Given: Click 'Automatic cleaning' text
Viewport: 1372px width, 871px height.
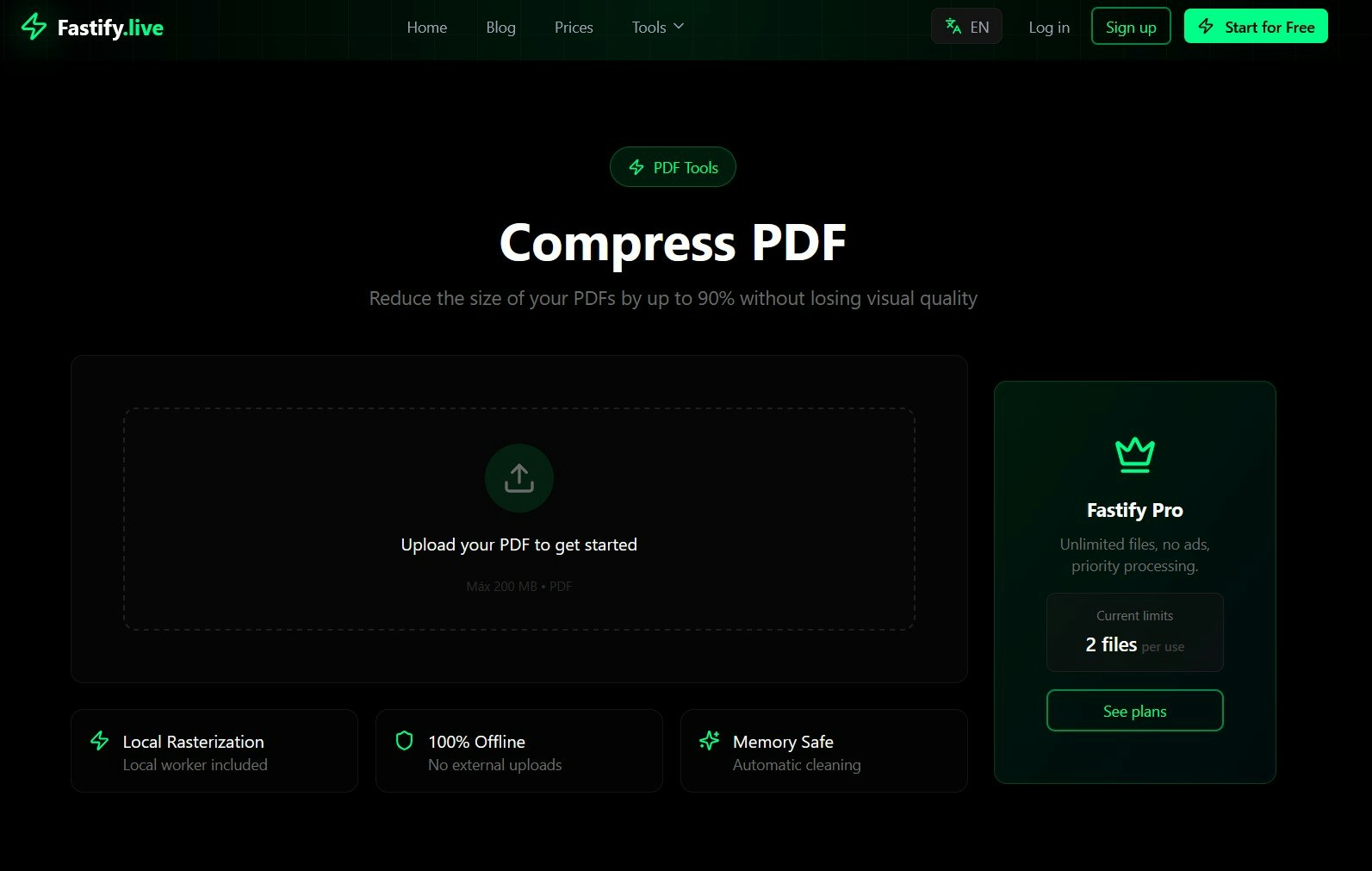Looking at the screenshot, I should click(x=797, y=765).
